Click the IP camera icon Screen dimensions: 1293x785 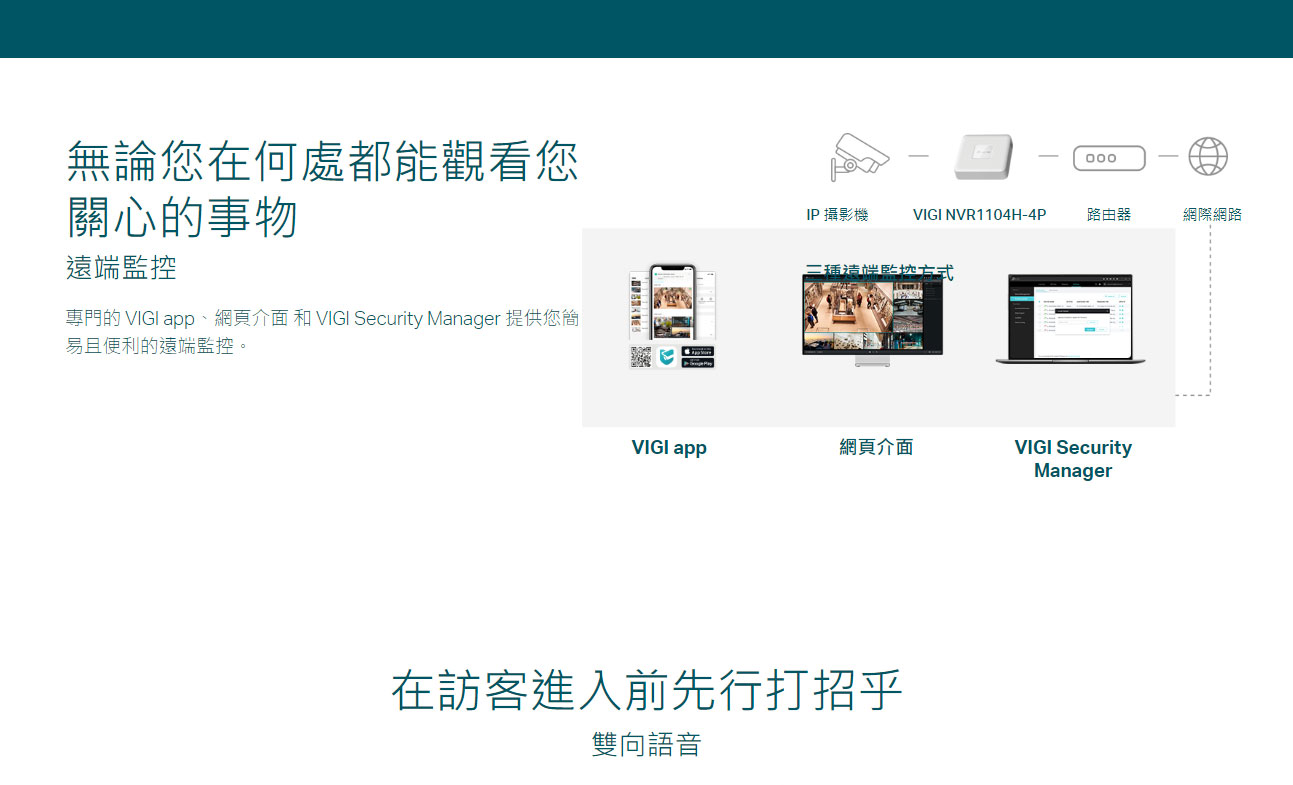pos(860,156)
